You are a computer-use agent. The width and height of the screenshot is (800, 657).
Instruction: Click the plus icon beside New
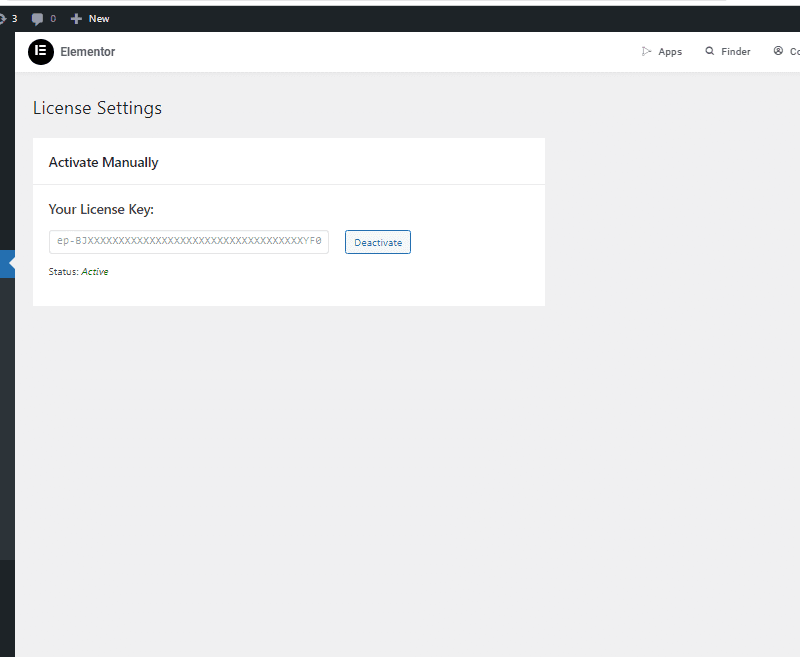[x=76, y=19]
